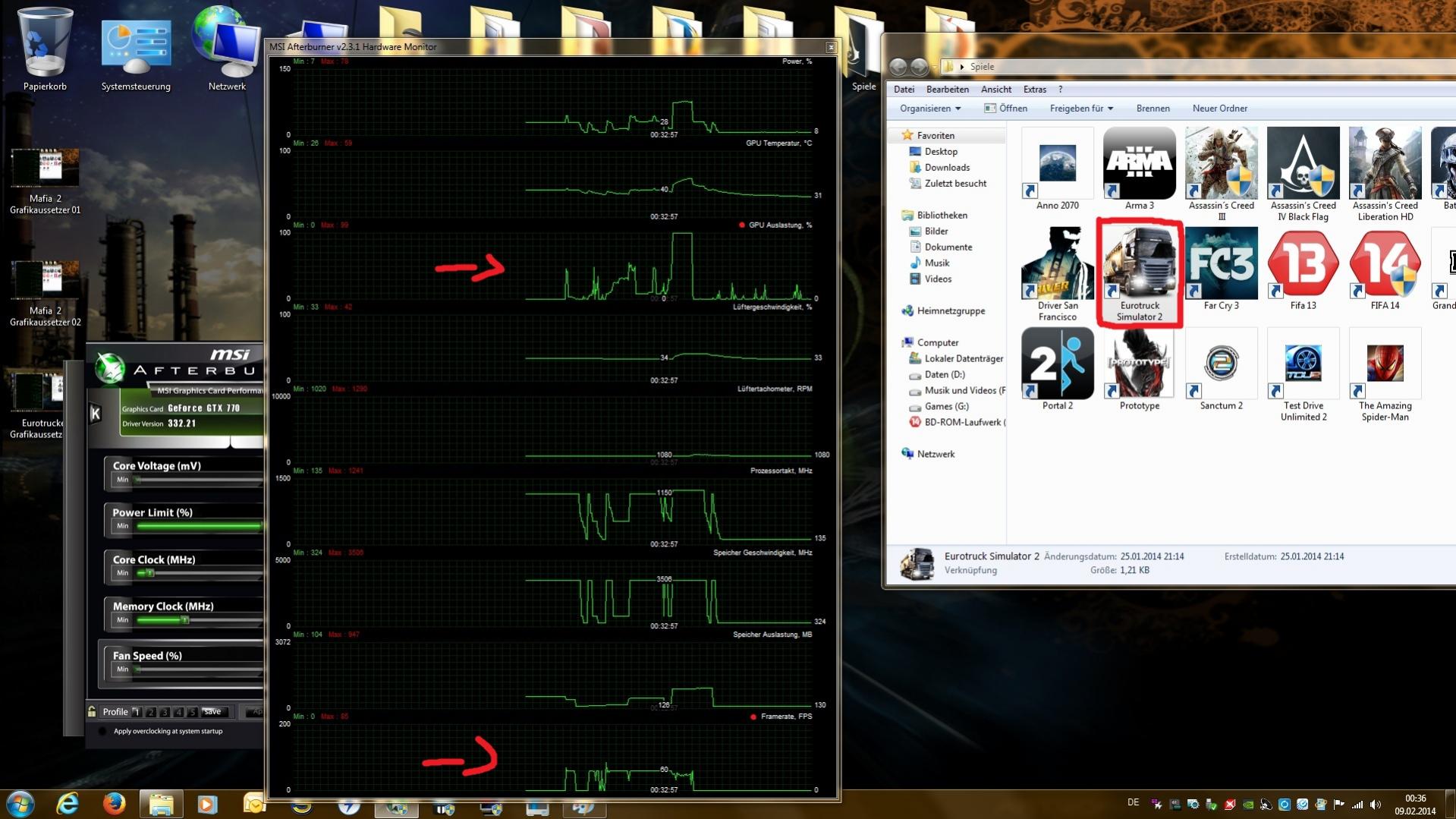Open the Netzwerk desktop icon

(x=227, y=49)
